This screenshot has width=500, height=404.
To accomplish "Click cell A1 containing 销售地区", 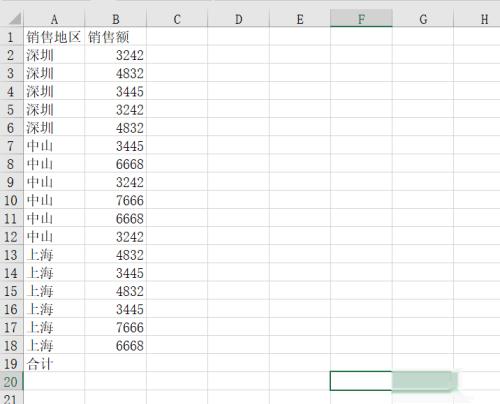I will tap(54, 37).
